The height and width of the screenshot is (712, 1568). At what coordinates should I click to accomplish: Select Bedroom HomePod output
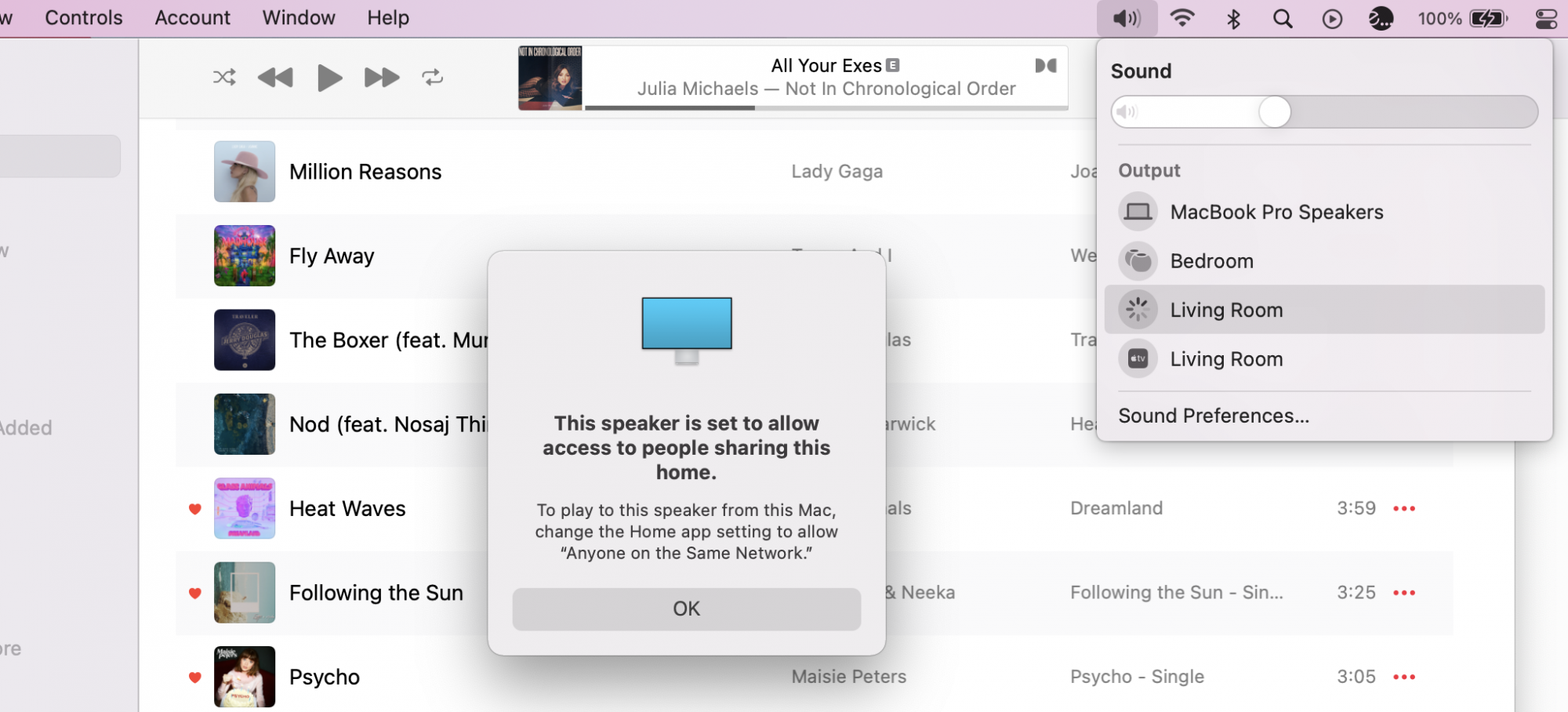pyautogui.click(x=1324, y=261)
